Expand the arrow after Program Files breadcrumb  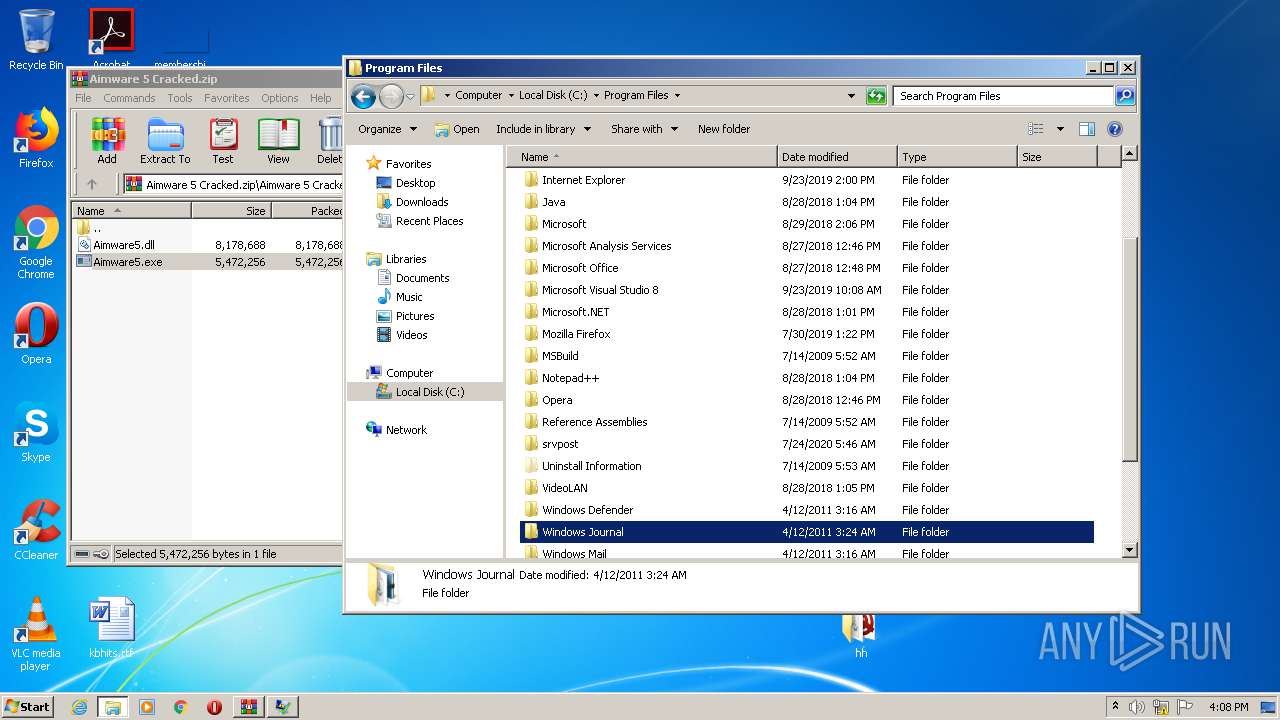[x=677, y=96]
